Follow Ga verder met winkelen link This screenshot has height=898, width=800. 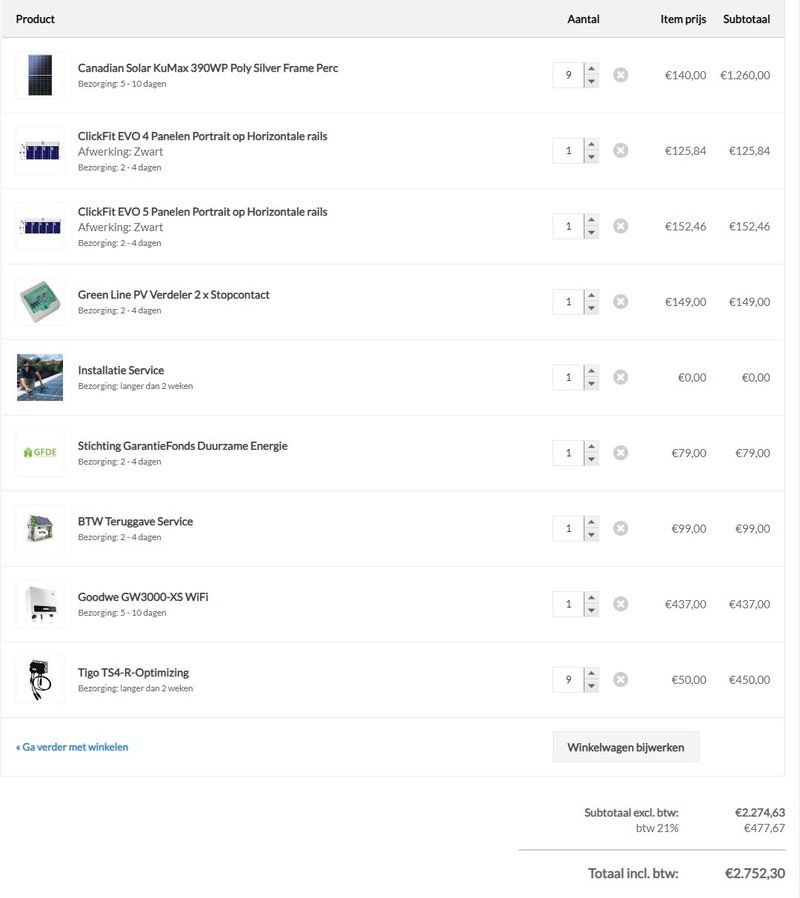coord(72,747)
